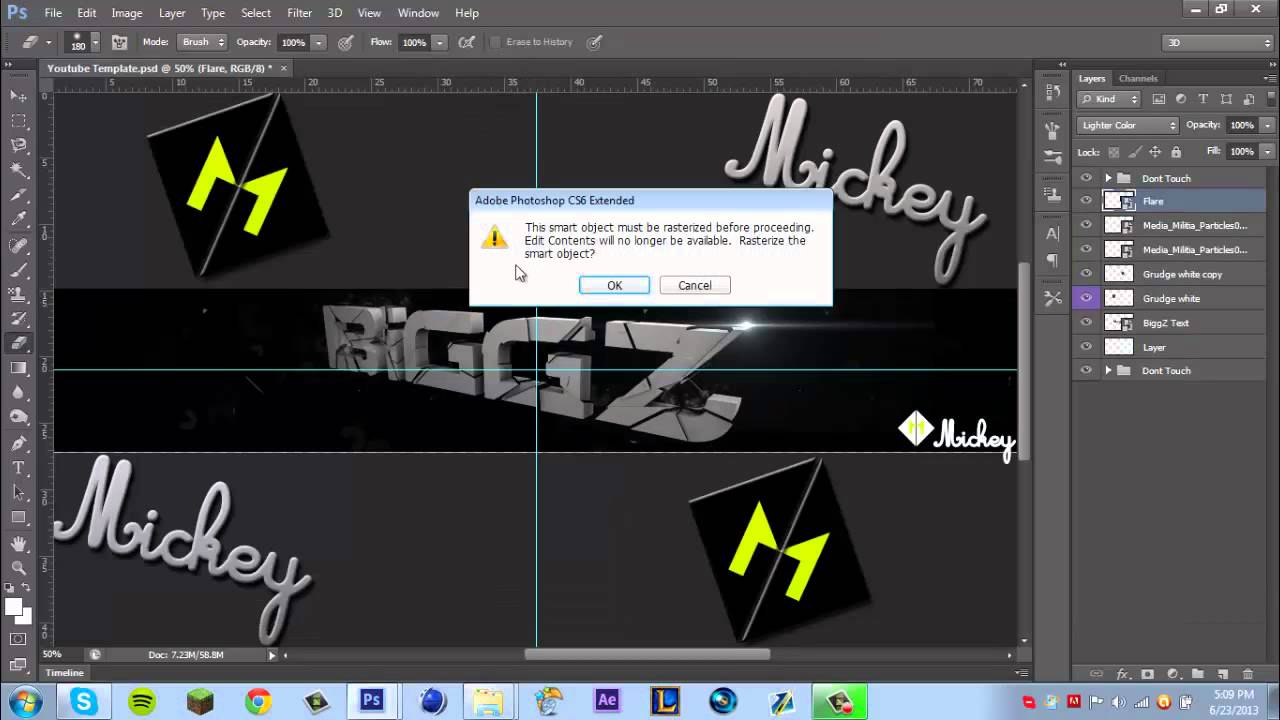Select the Clone Stamp tool
Viewport: 1280px width, 720px height.
coord(18,295)
